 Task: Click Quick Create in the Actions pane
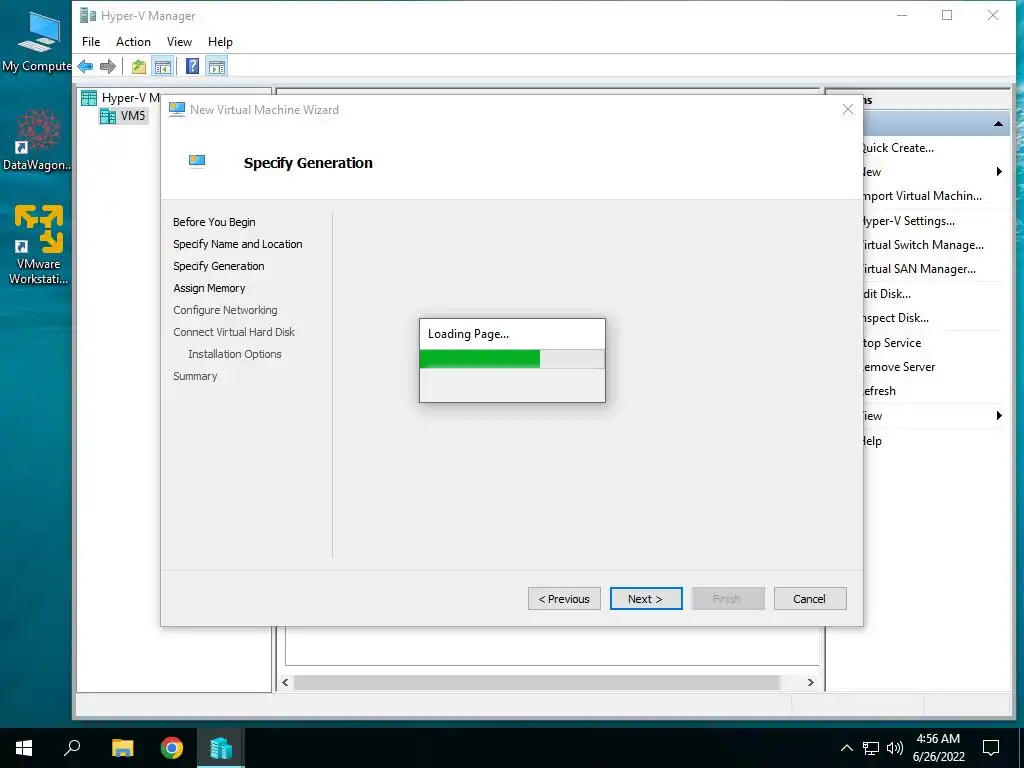[899, 148]
